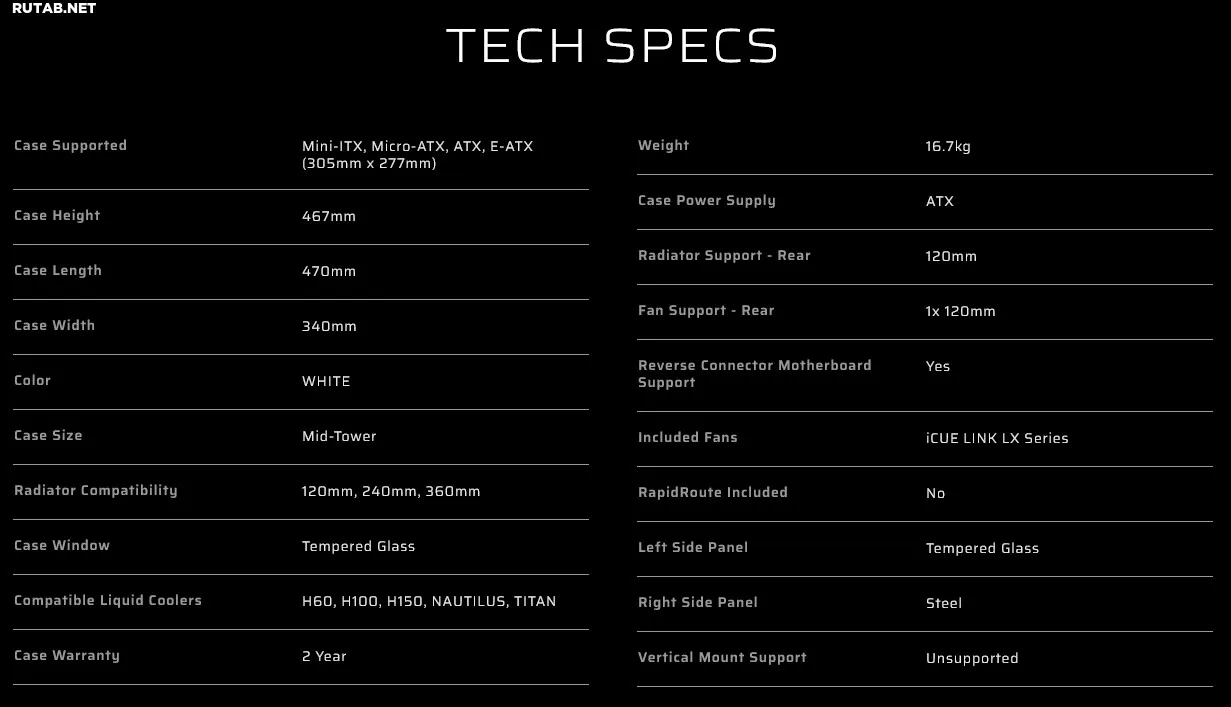
Task: Click the Mid-Tower case size value
Action: click(x=339, y=436)
